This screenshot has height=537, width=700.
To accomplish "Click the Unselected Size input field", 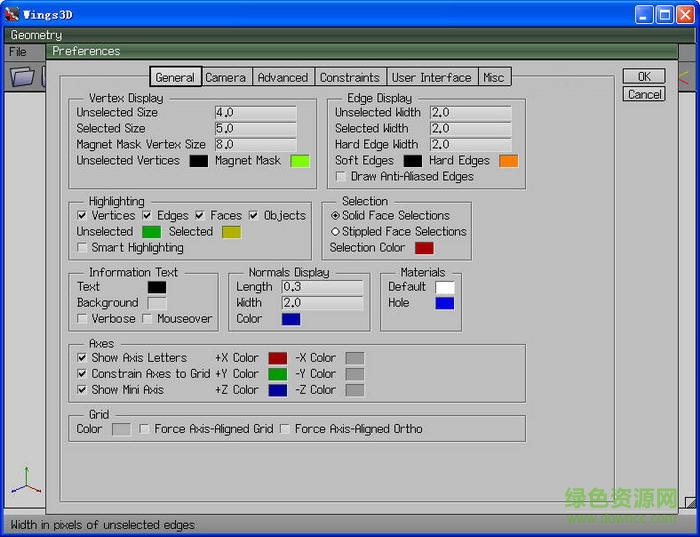I will point(255,113).
